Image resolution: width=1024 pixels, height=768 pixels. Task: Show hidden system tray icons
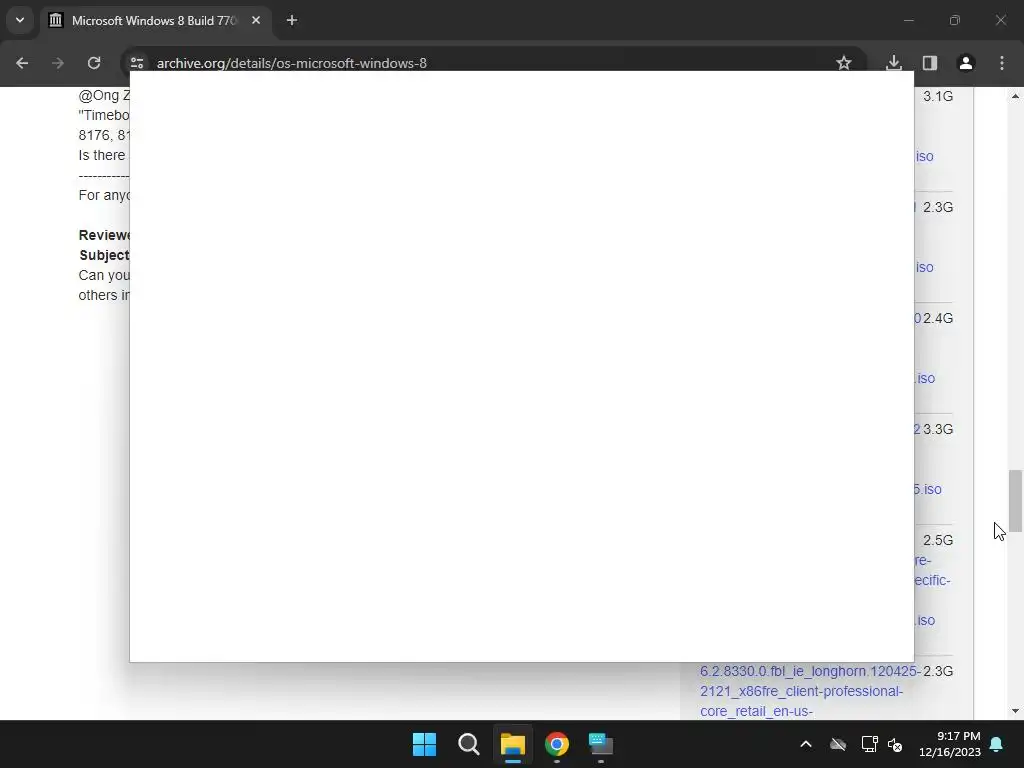[806, 744]
